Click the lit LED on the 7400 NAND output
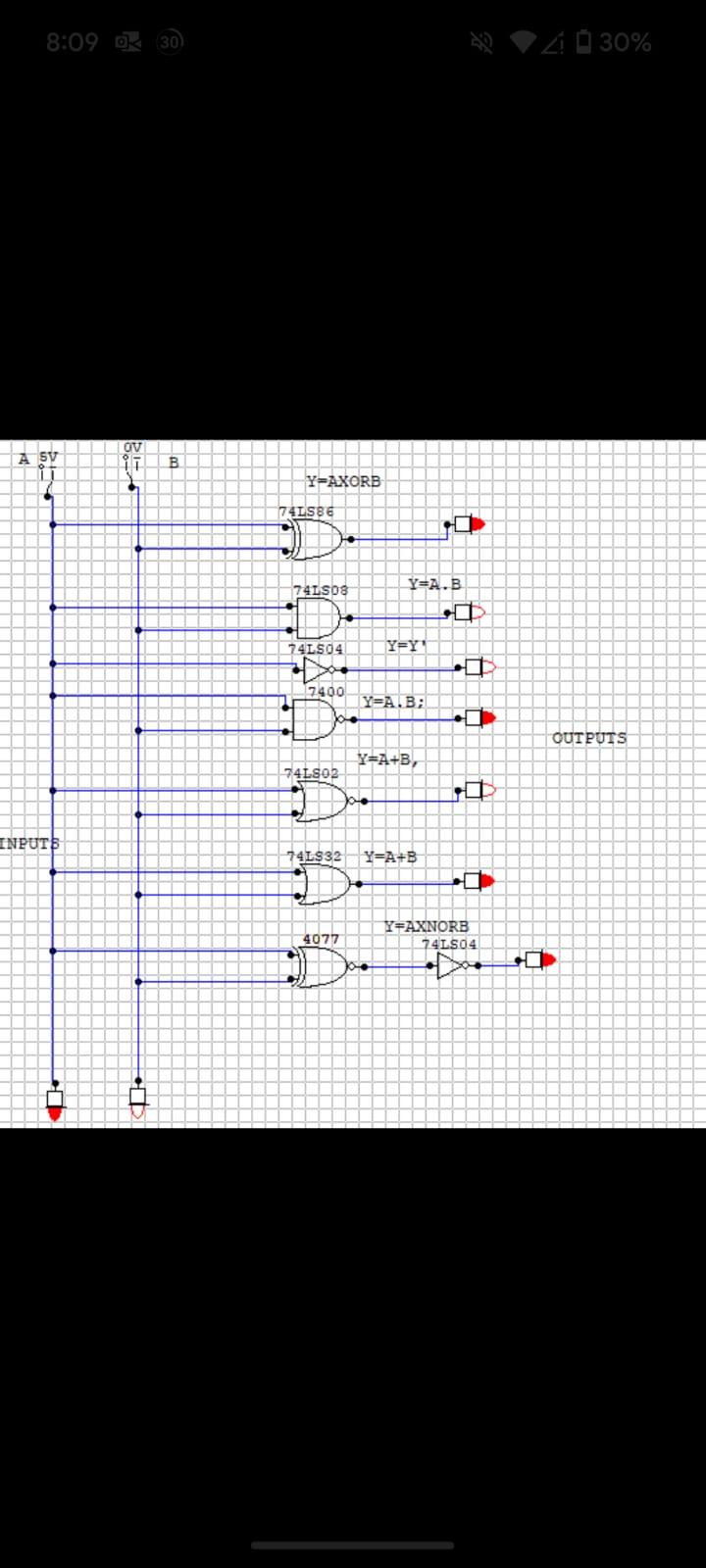The height and width of the screenshot is (1568, 706). [480, 718]
